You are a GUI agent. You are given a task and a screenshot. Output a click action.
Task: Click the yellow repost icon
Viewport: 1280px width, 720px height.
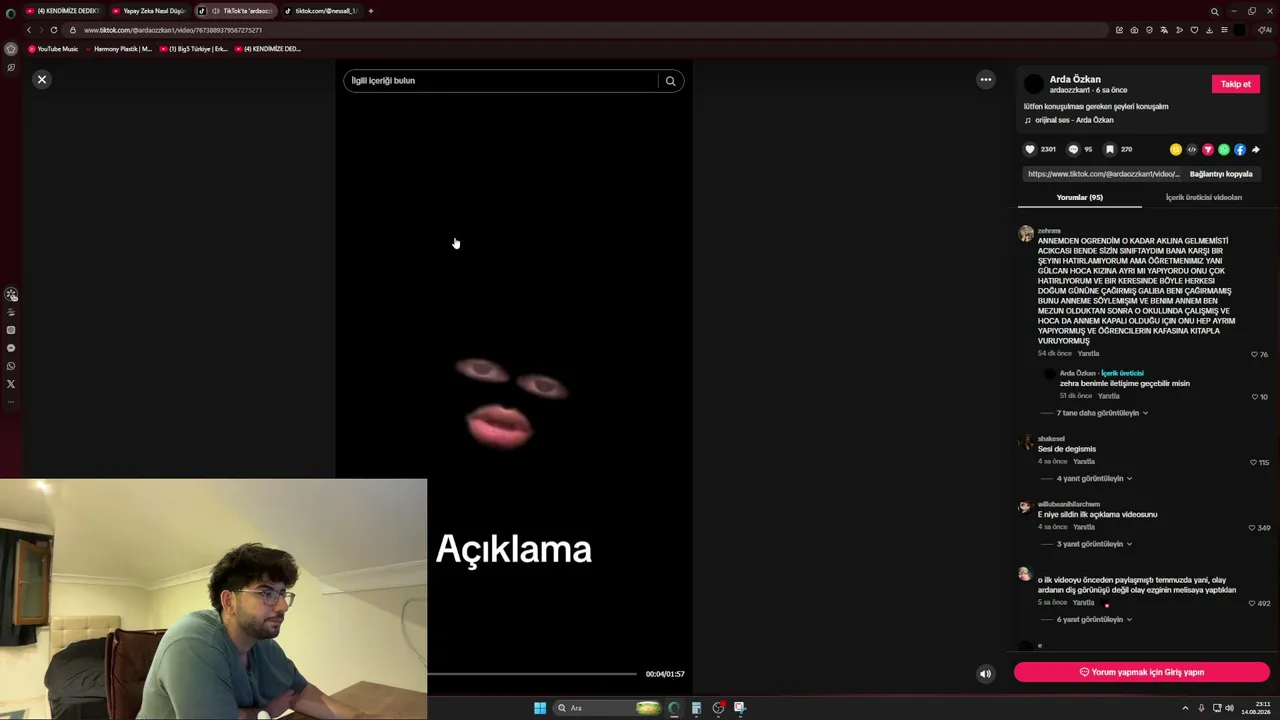point(1176,150)
